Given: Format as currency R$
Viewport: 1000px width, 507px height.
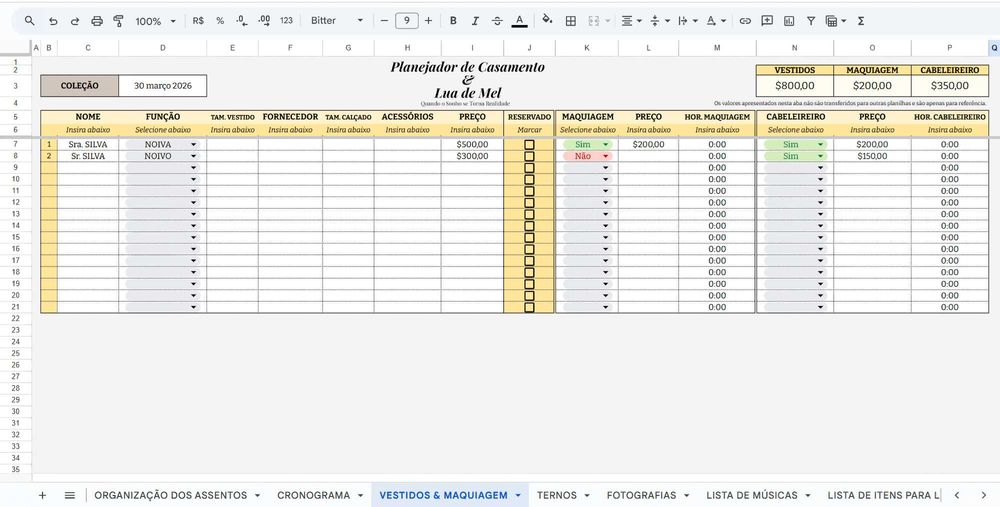Looking at the screenshot, I should pos(198,20).
